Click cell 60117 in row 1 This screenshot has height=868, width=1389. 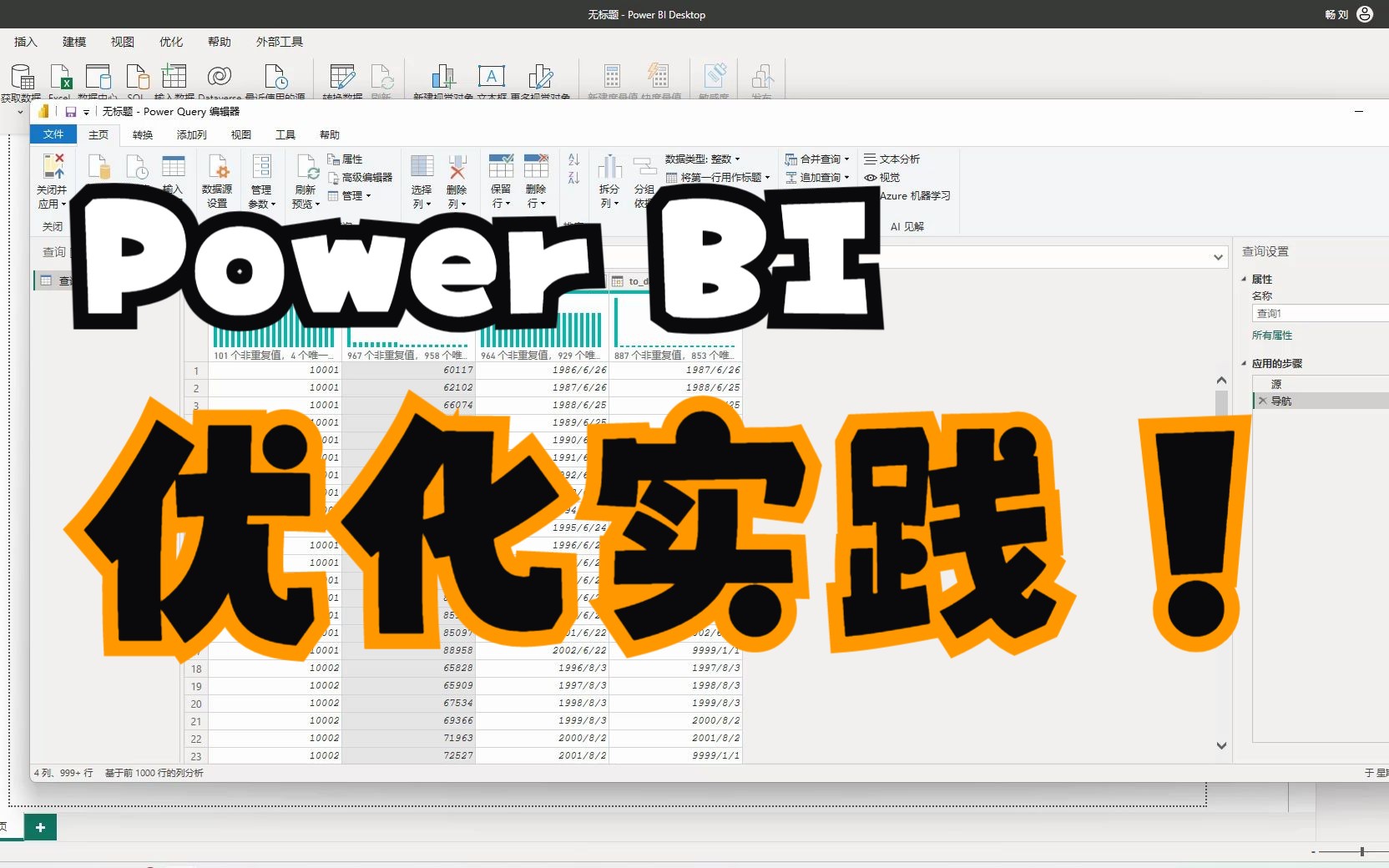[409, 371]
